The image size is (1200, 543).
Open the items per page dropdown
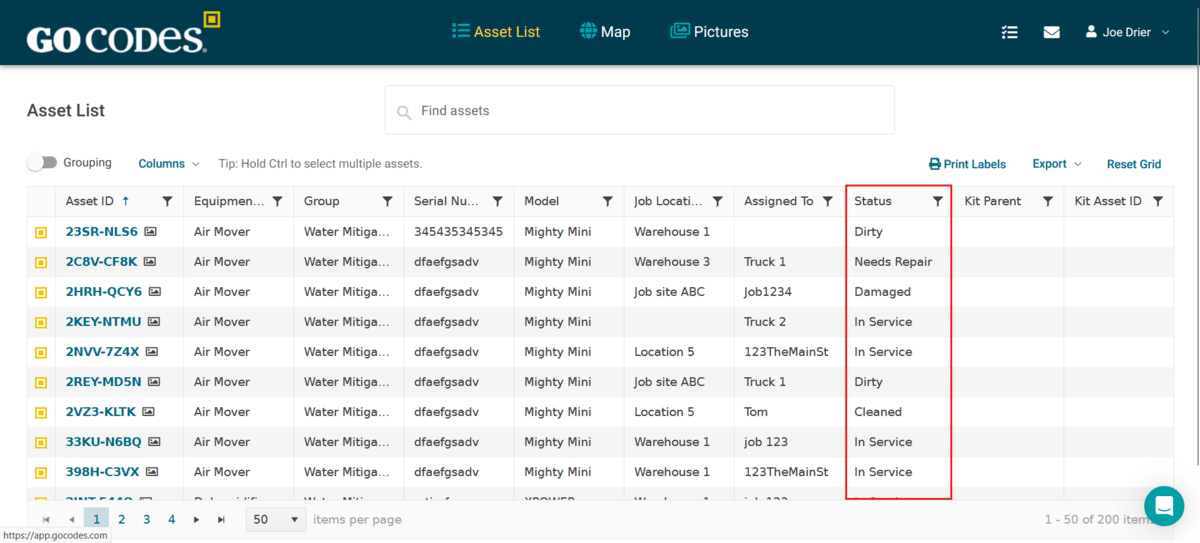[277, 520]
